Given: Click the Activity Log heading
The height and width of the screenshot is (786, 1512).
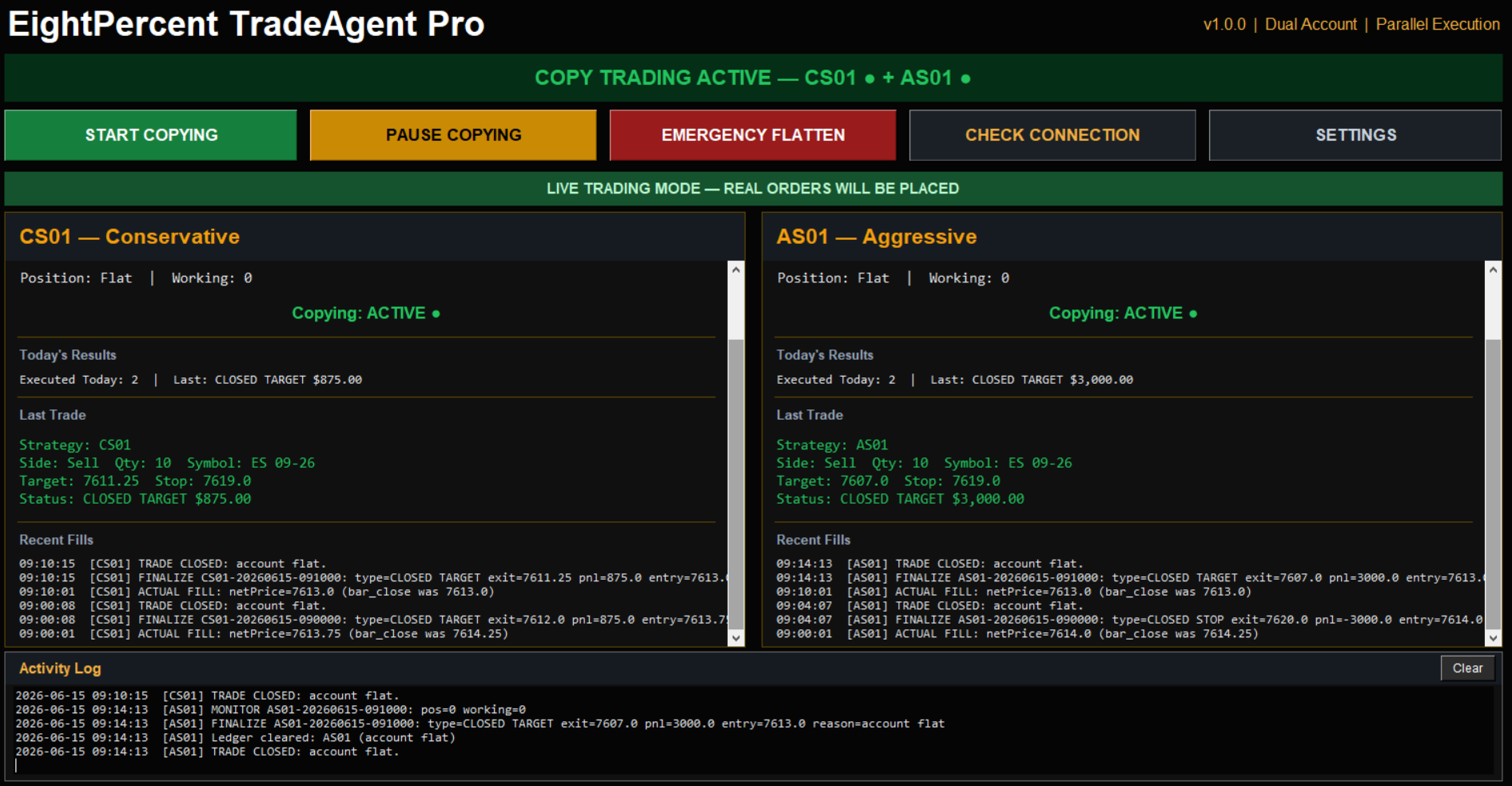Looking at the screenshot, I should pos(60,668).
